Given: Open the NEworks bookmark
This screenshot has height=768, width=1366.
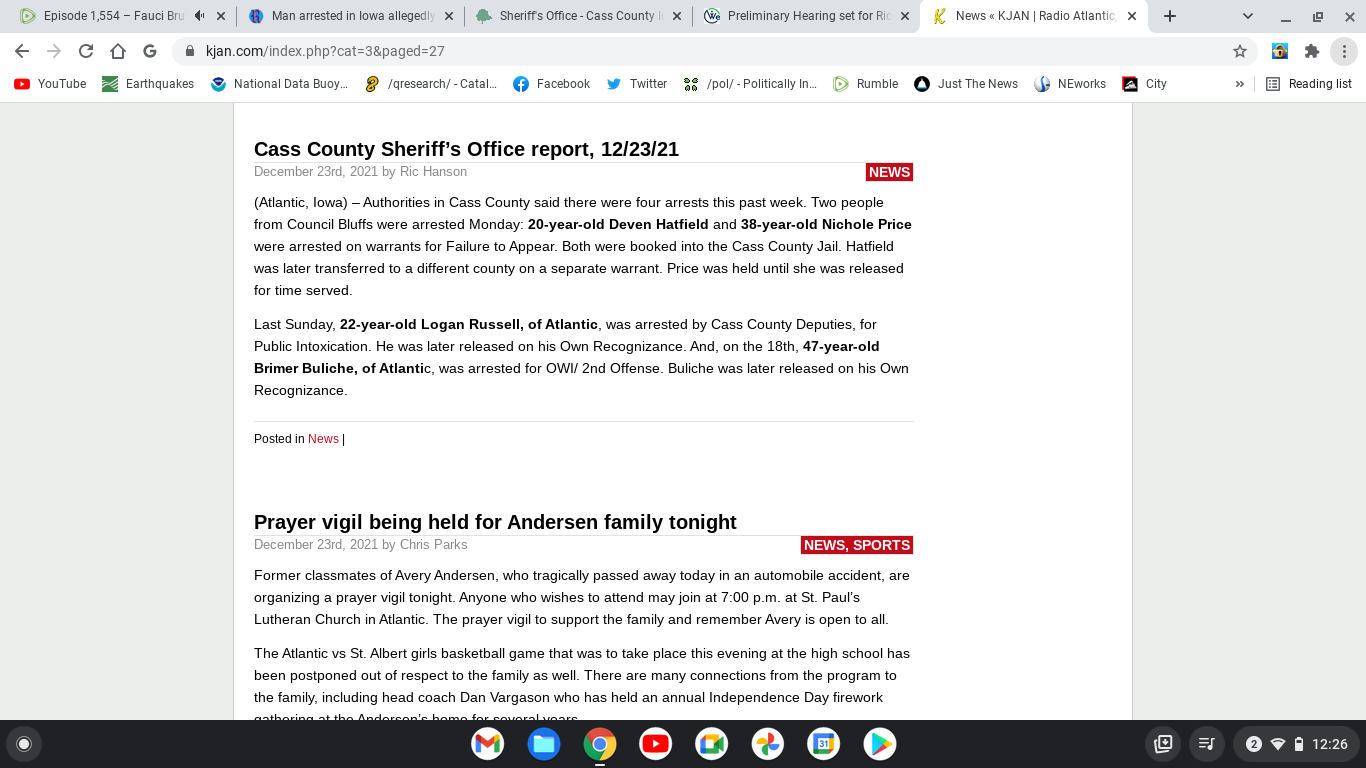Looking at the screenshot, I should [x=1071, y=84].
